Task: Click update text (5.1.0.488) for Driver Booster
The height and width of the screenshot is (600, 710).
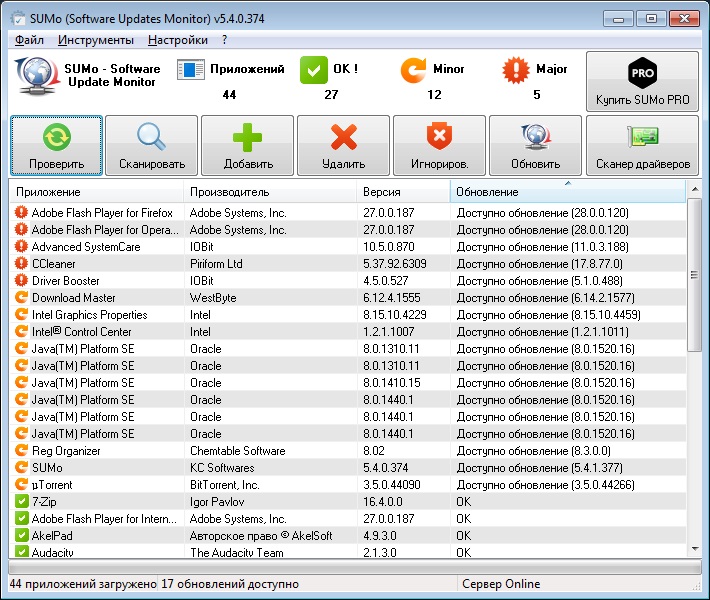Action: tap(539, 281)
